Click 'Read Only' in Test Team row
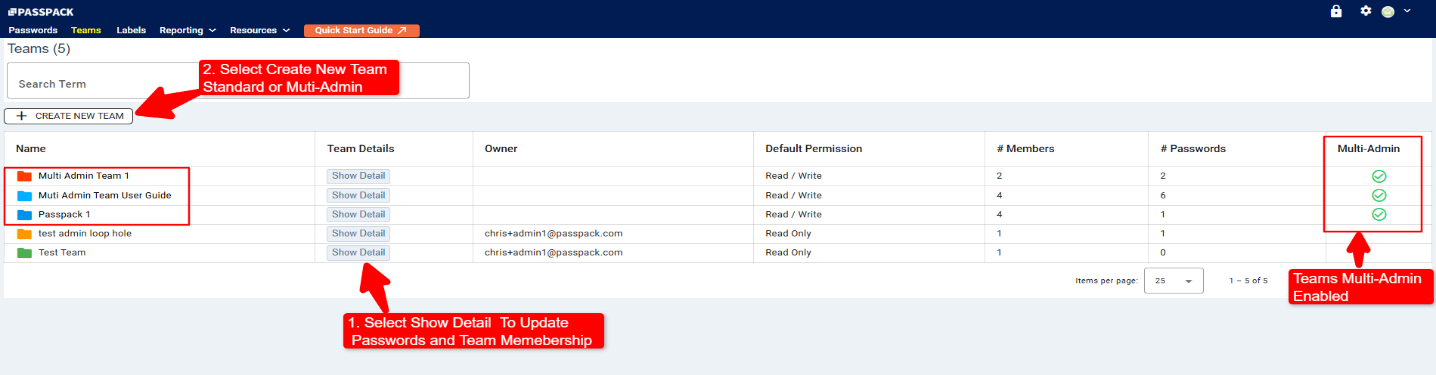 click(x=789, y=252)
